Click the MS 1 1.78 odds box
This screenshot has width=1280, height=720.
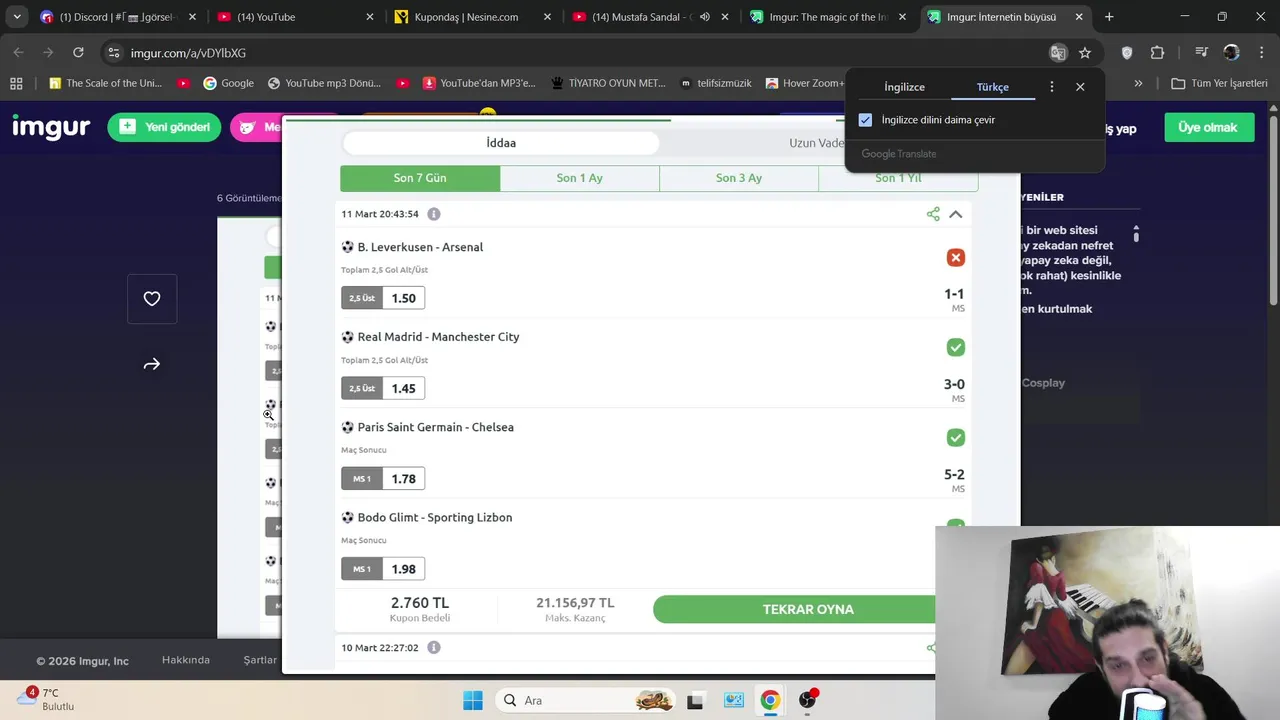pos(383,479)
